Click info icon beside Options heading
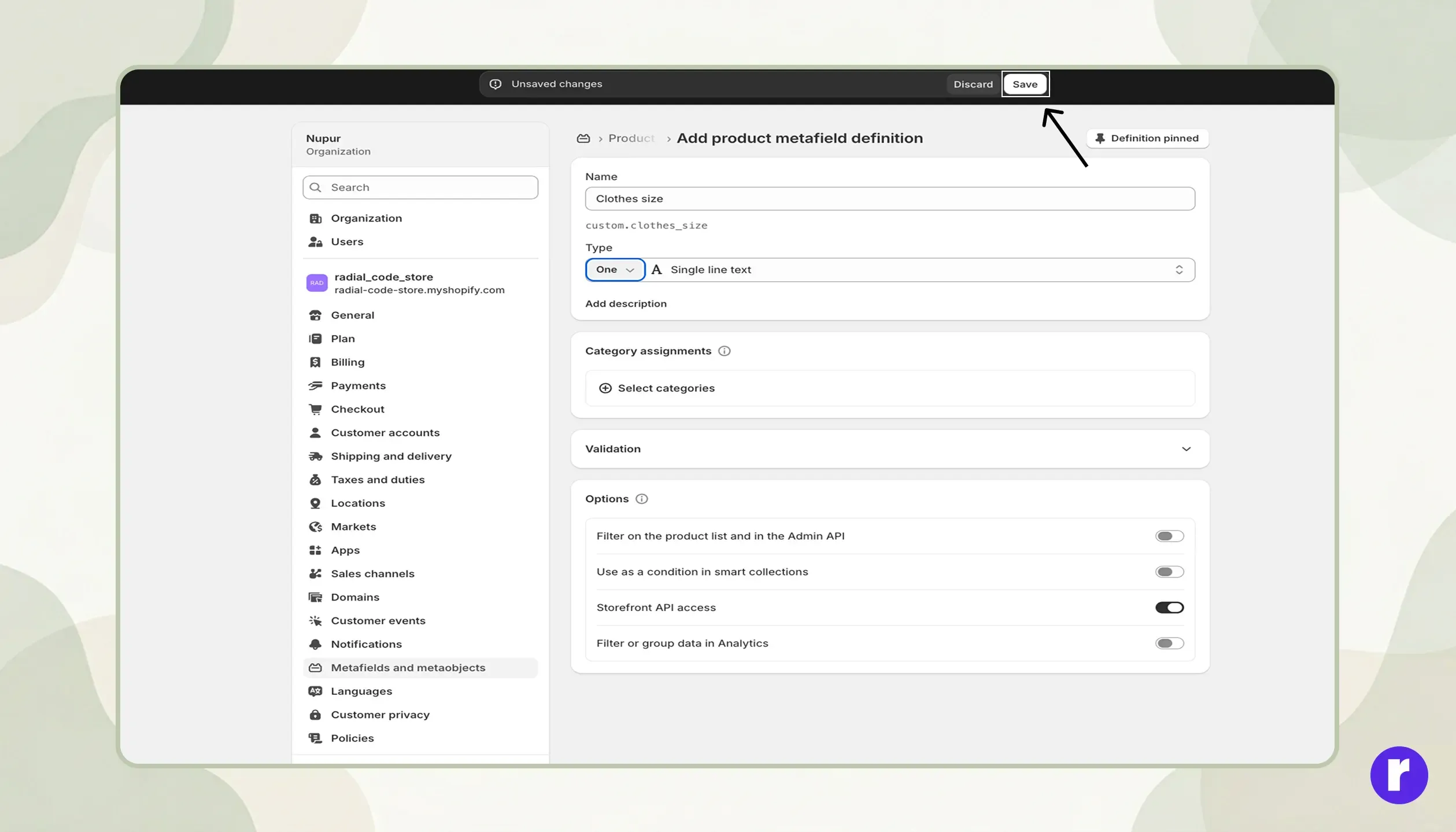Viewport: 1456px width, 832px height. (642, 499)
